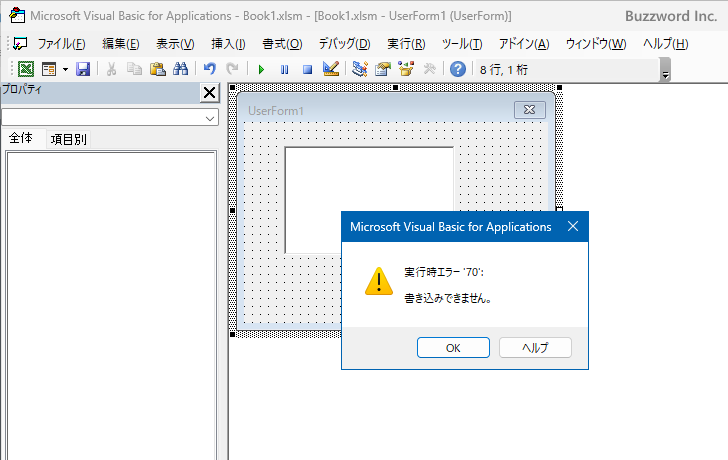Click the Break pause icon

click(x=285, y=70)
